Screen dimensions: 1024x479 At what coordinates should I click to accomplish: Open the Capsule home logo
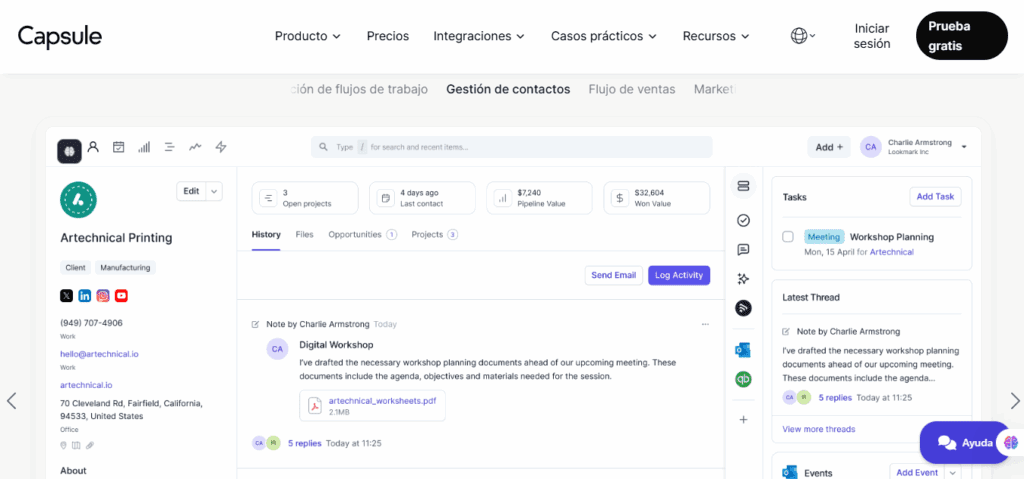59,36
